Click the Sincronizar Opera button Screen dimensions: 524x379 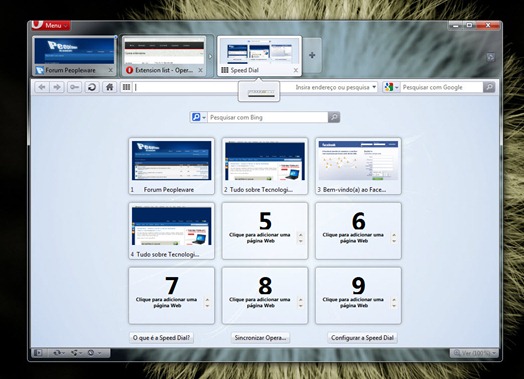[260, 338]
